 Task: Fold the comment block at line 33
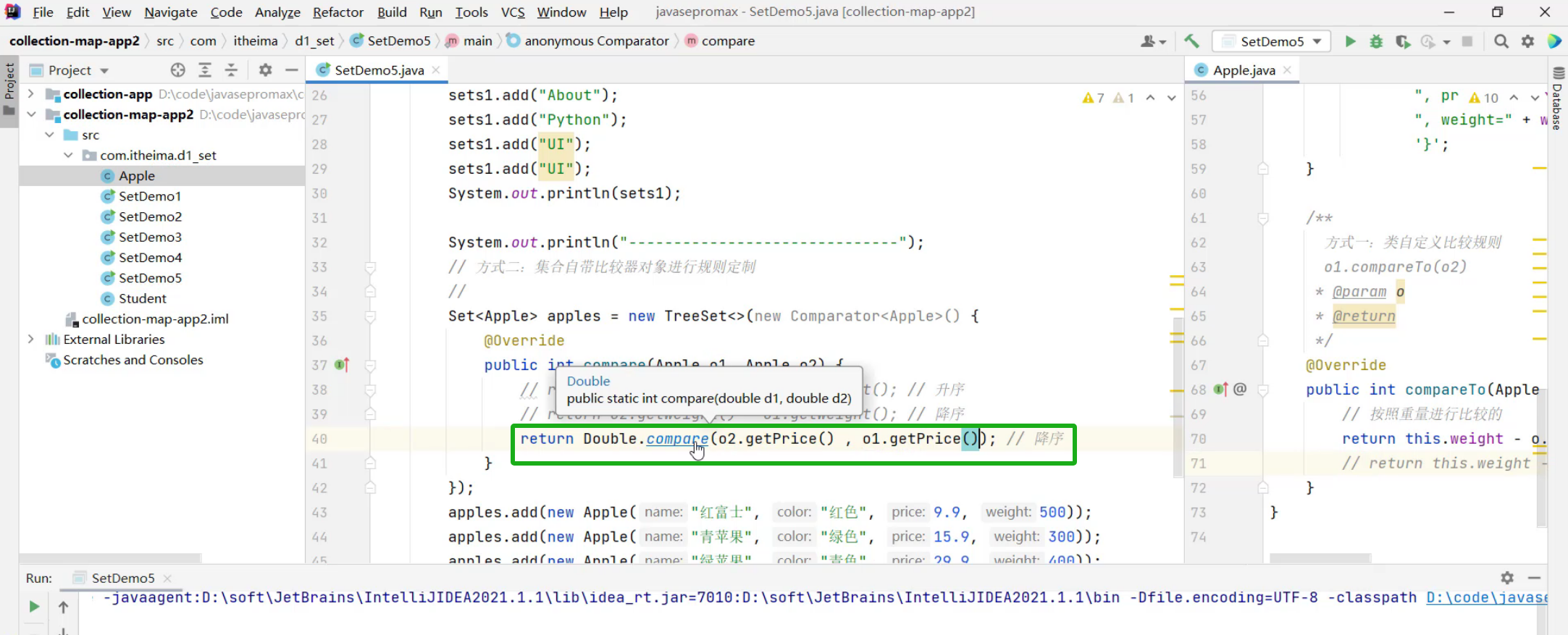(x=370, y=267)
